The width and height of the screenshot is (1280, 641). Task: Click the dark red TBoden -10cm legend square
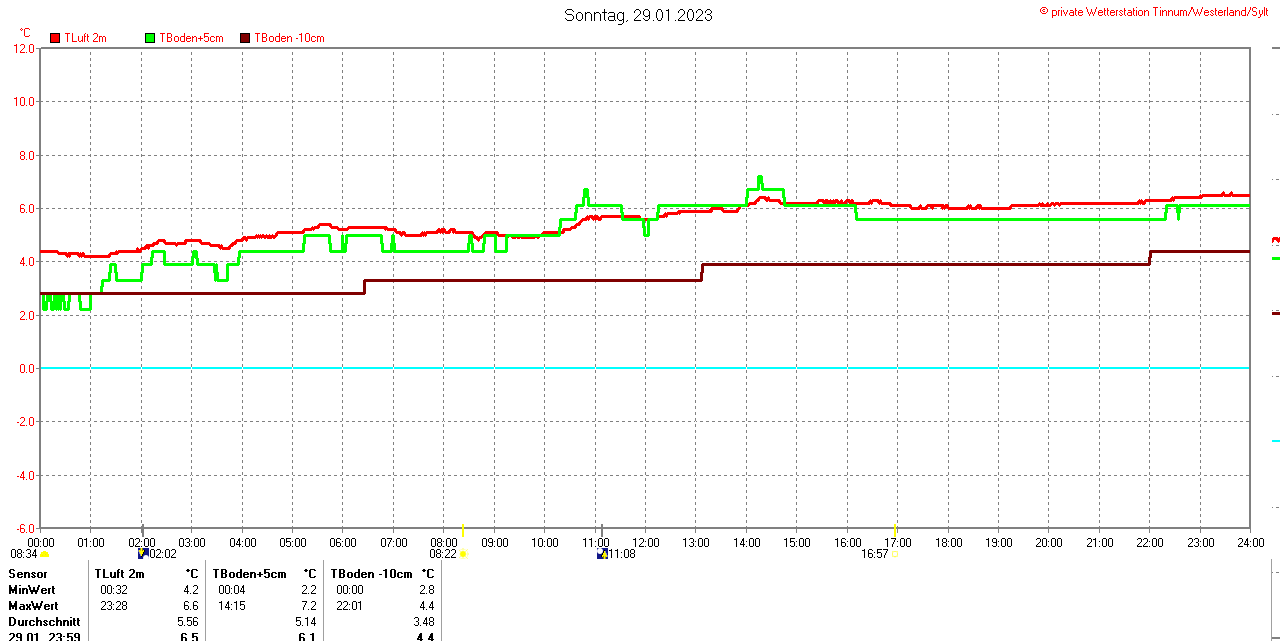click(x=246, y=38)
